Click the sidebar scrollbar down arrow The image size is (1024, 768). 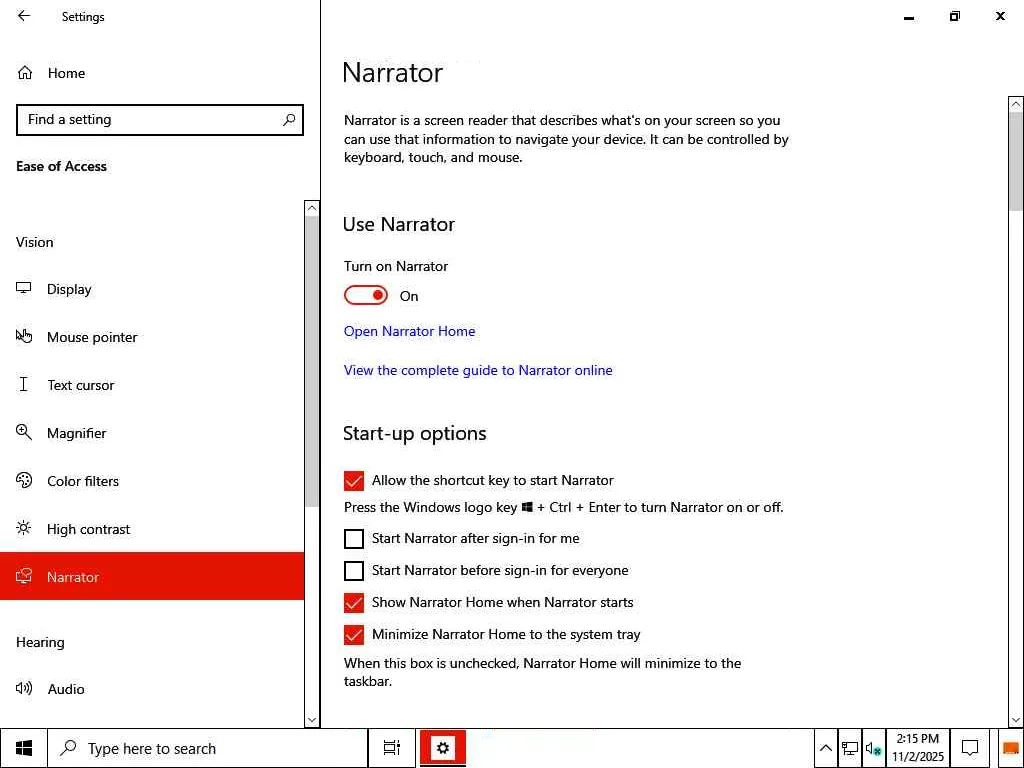[312, 720]
